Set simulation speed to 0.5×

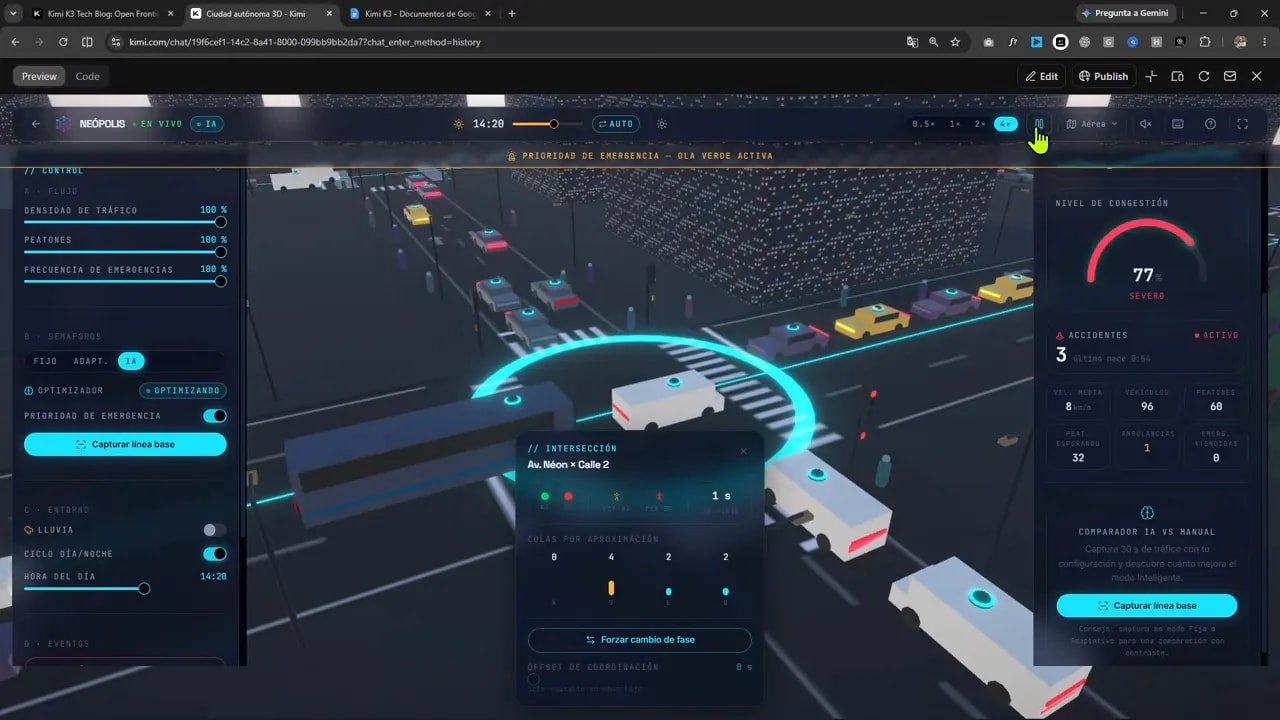tap(924, 124)
